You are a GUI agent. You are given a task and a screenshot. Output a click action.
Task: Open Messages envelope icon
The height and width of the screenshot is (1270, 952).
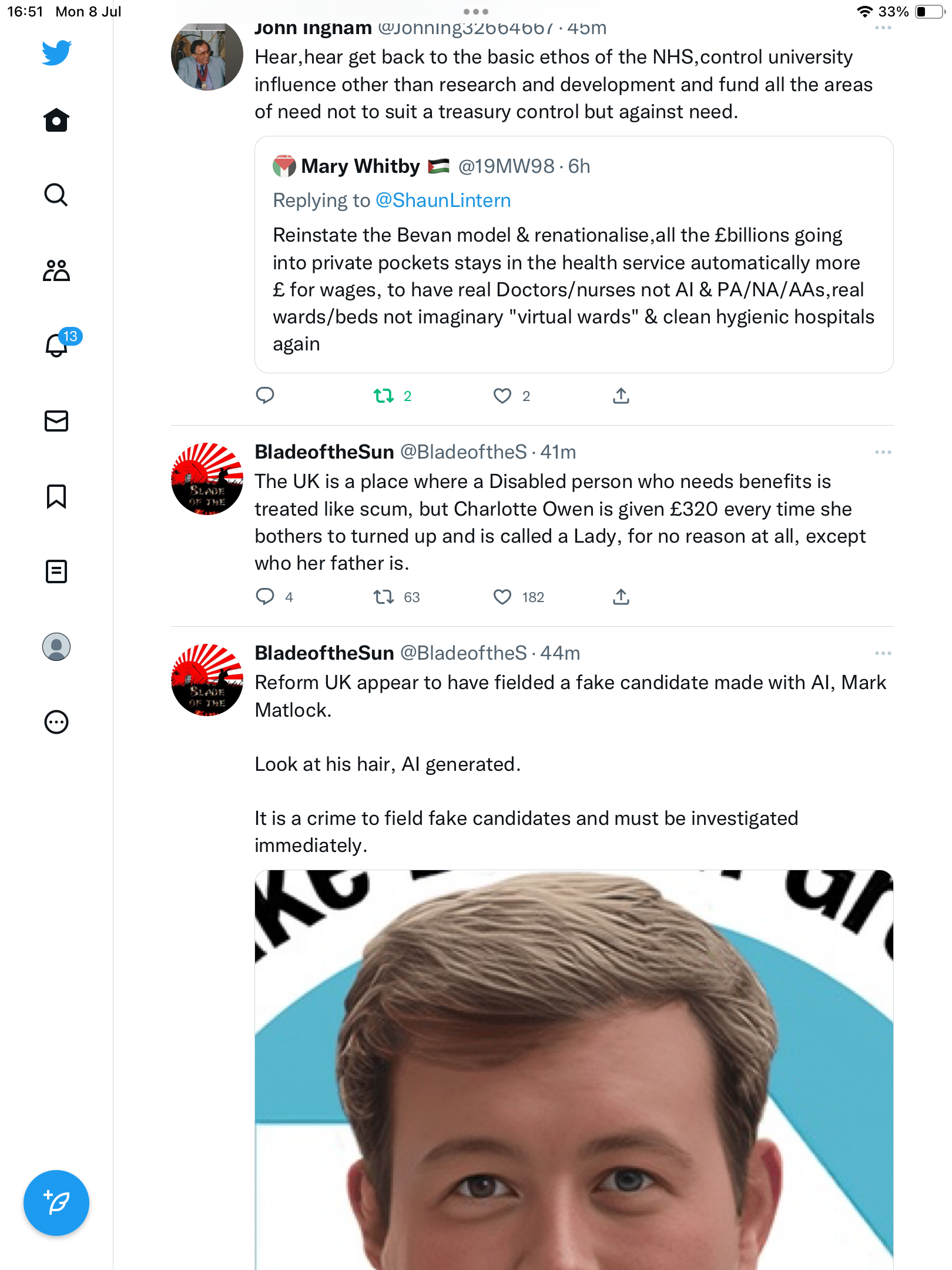tap(56, 421)
